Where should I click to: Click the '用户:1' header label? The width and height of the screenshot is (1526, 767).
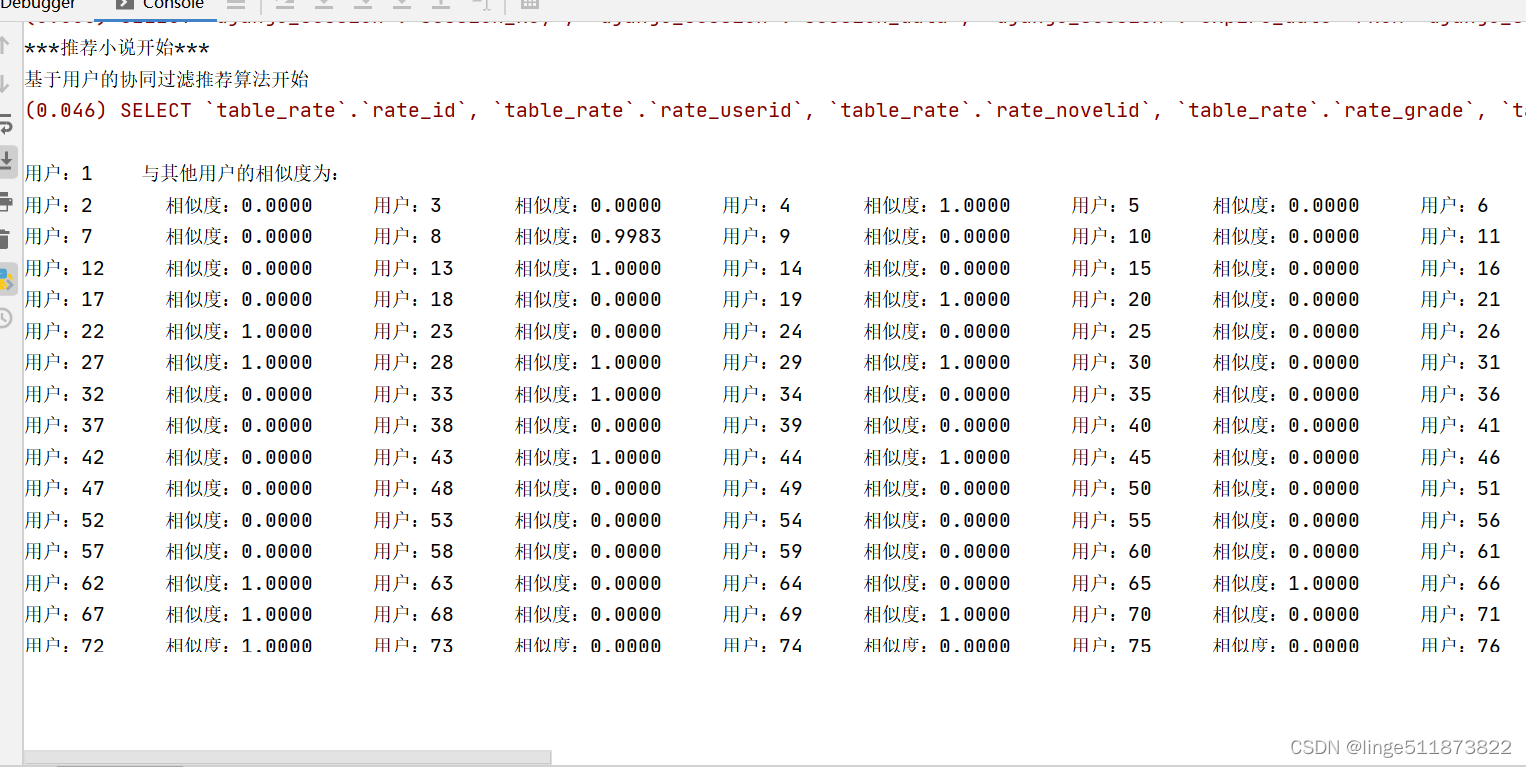click(x=58, y=174)
